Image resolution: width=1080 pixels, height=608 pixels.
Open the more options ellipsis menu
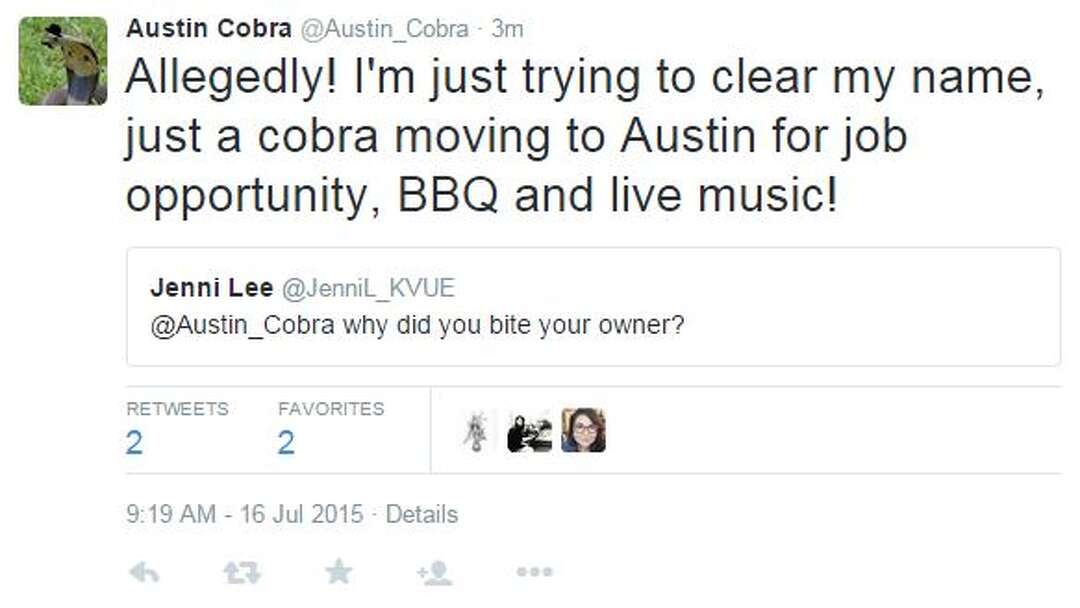tap(534, 571)
